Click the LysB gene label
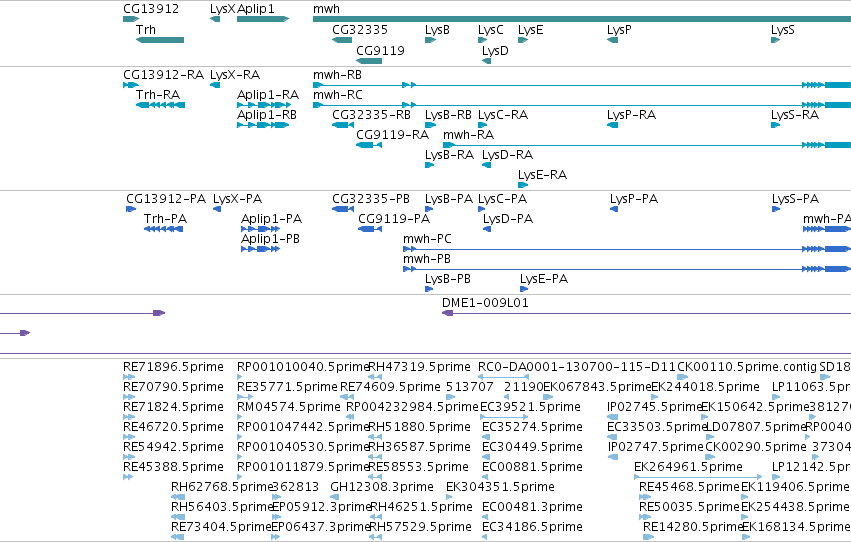This screenshot has width=851, height=542. click(437, 30)
